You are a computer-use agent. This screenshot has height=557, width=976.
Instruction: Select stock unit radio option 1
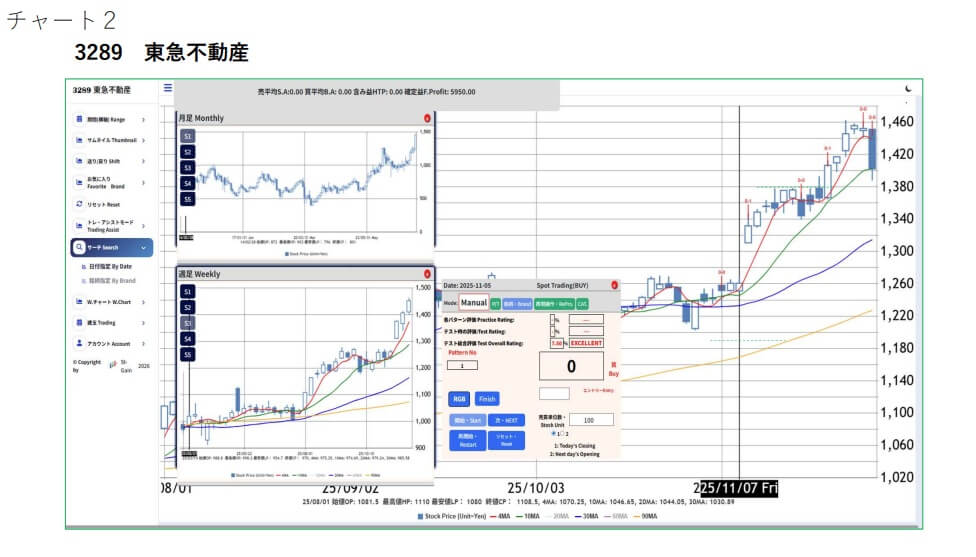[554, 434]
